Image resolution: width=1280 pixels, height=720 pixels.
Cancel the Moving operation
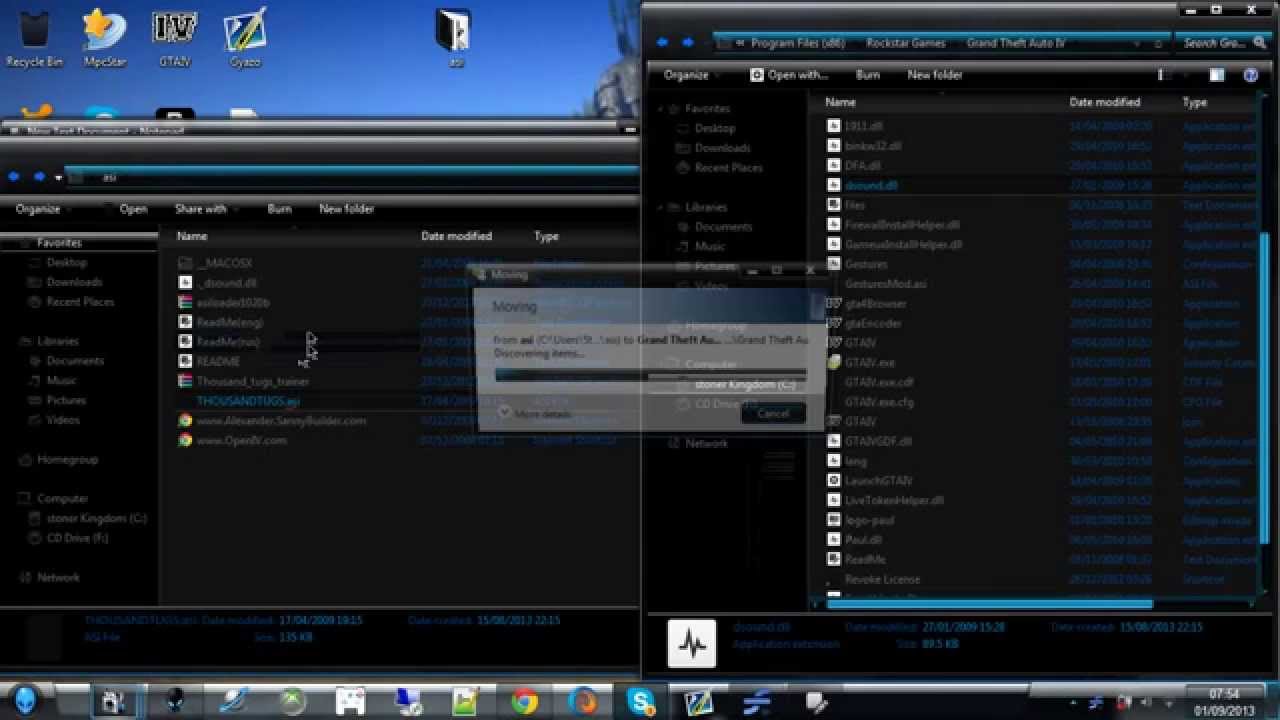pyautogui.click(x=773, y=413)
